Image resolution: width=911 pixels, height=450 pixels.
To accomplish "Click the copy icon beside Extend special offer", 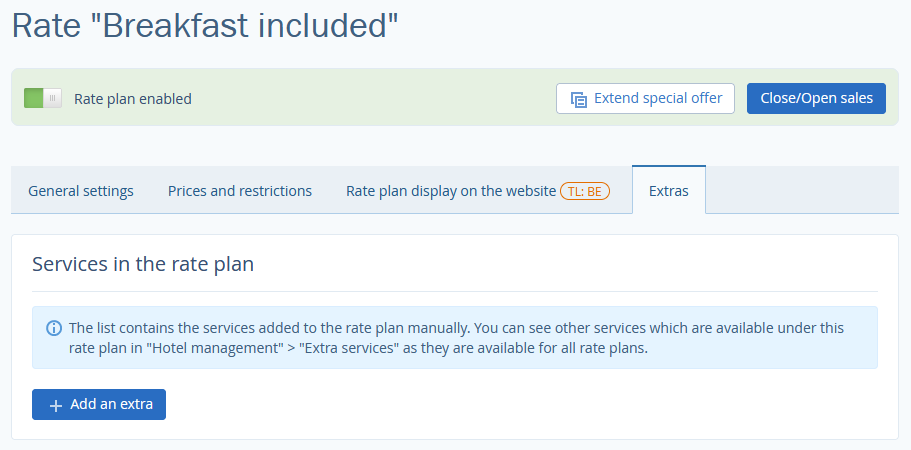I will [578, 99].
